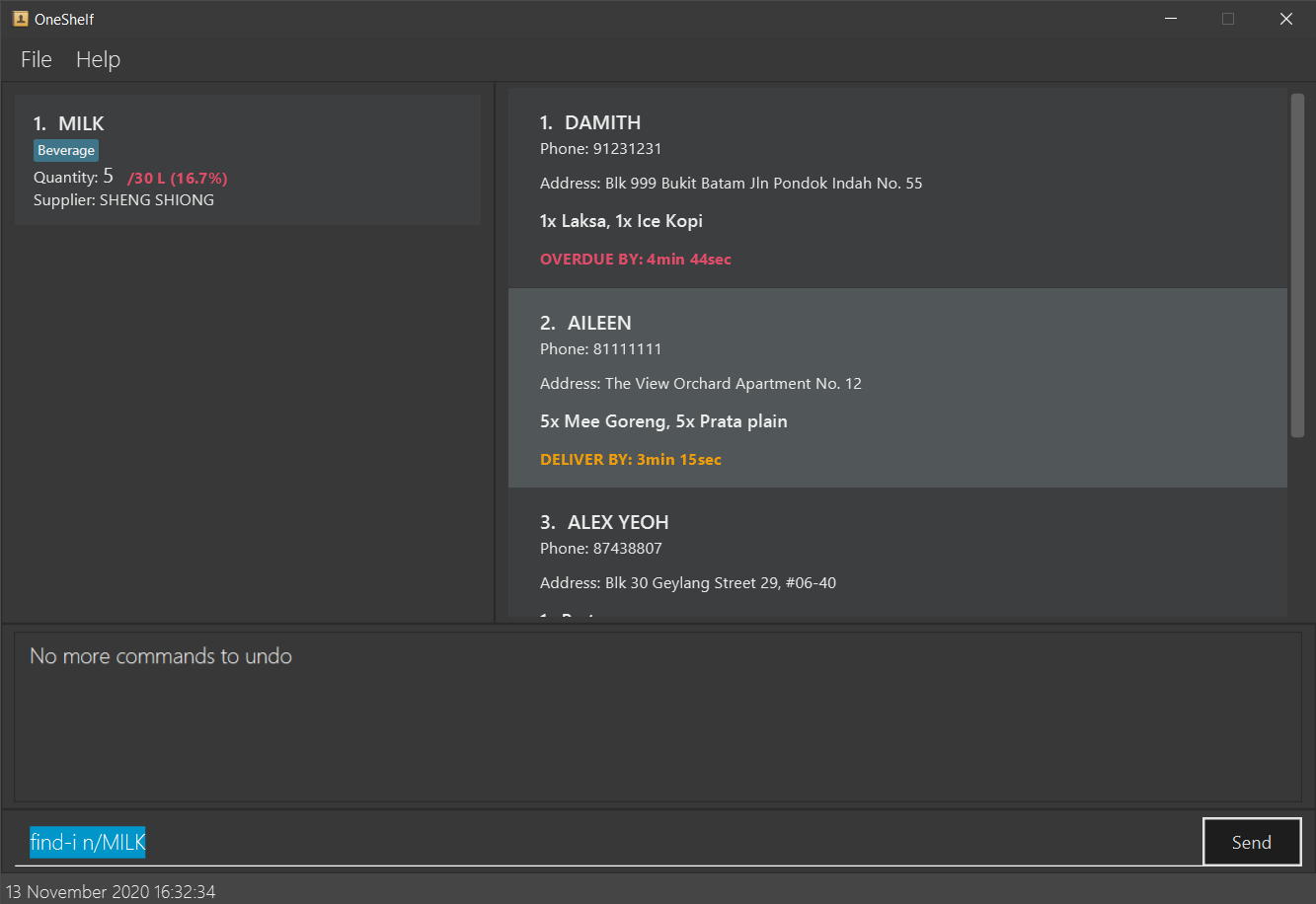1316x904 pixels.
Task: Click the DELIVER BY: 3min 15sec label
Action: 630,460
